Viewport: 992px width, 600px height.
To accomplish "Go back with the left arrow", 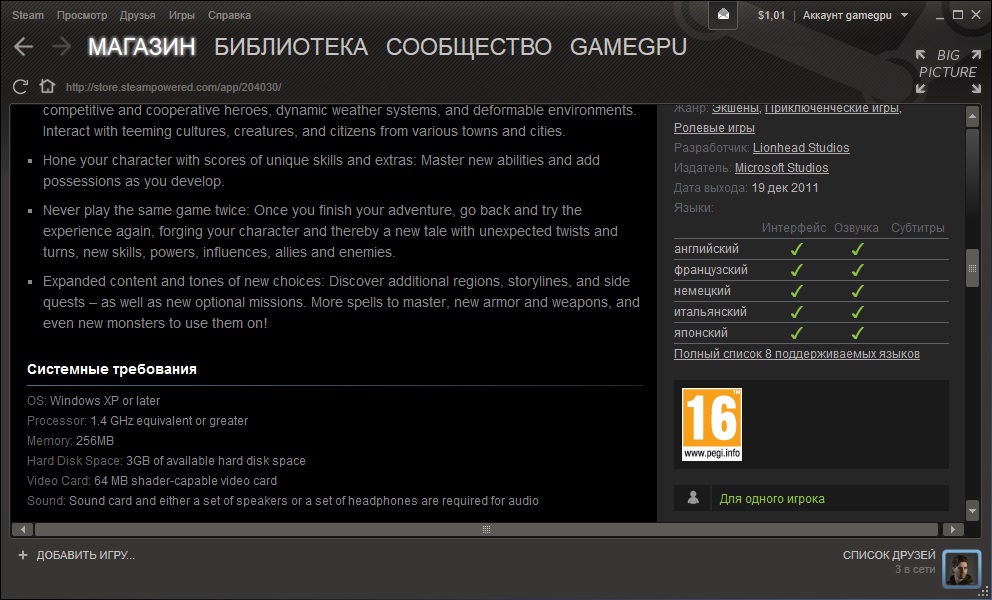I will (x=23, y=46).
